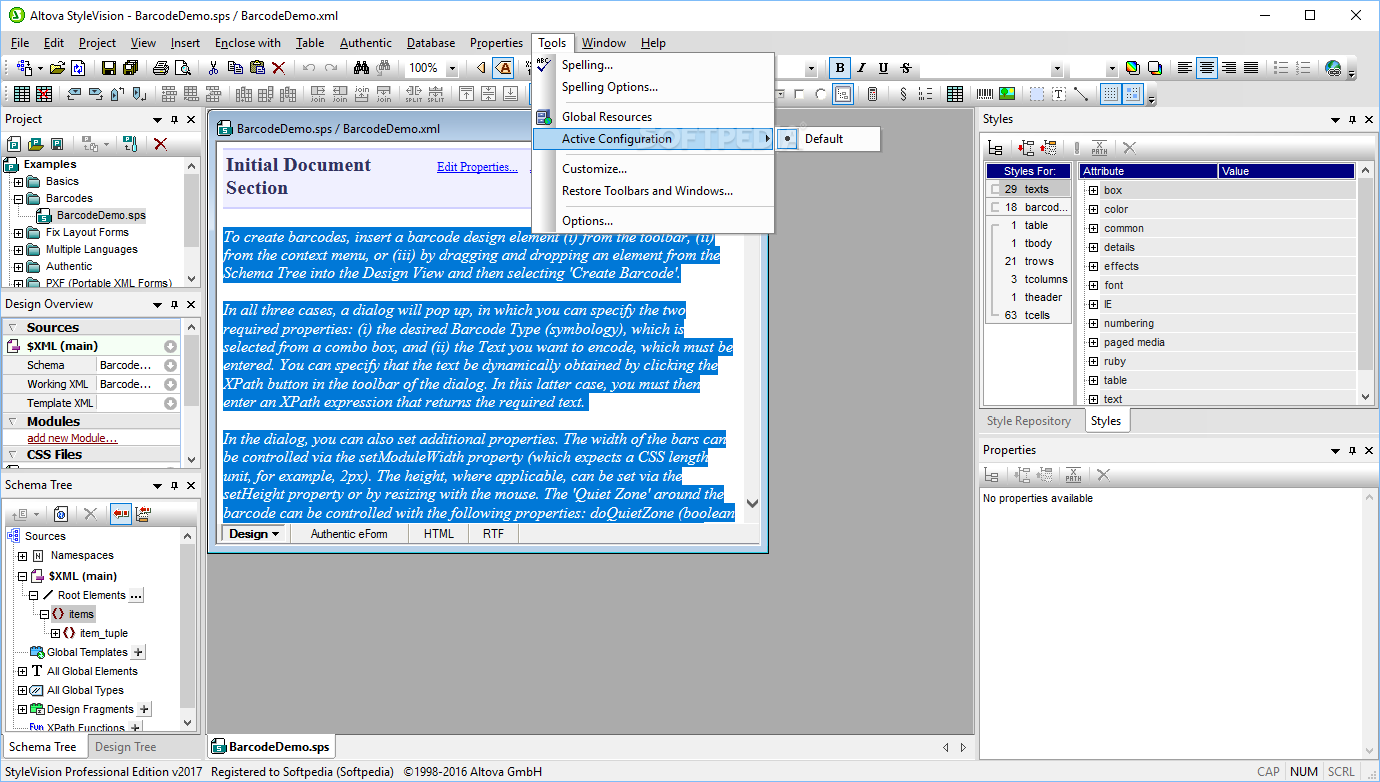
Task: Open a design file via folder icon
Action: point(57,68)
